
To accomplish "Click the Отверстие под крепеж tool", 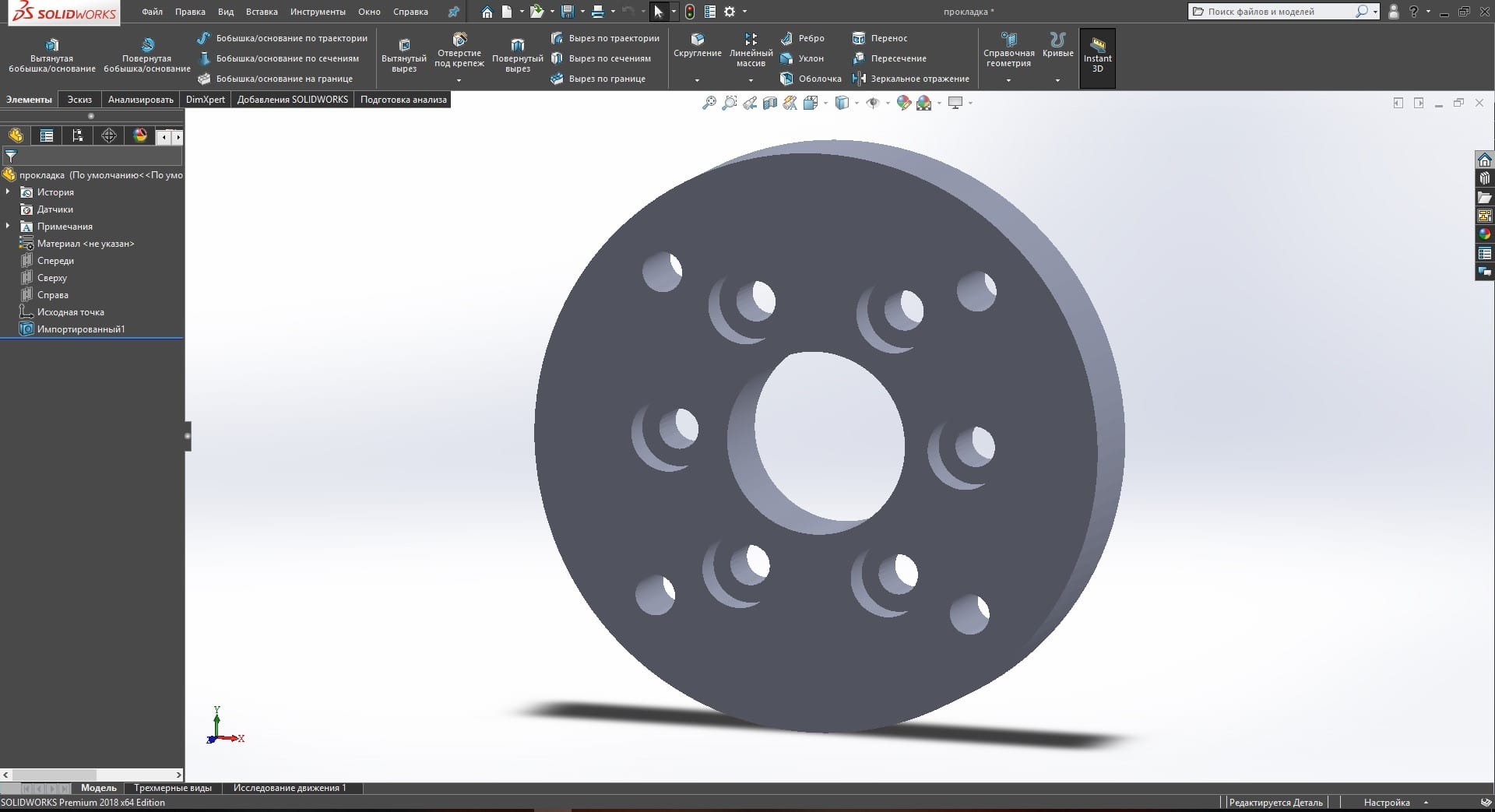I will click(459, 50).
